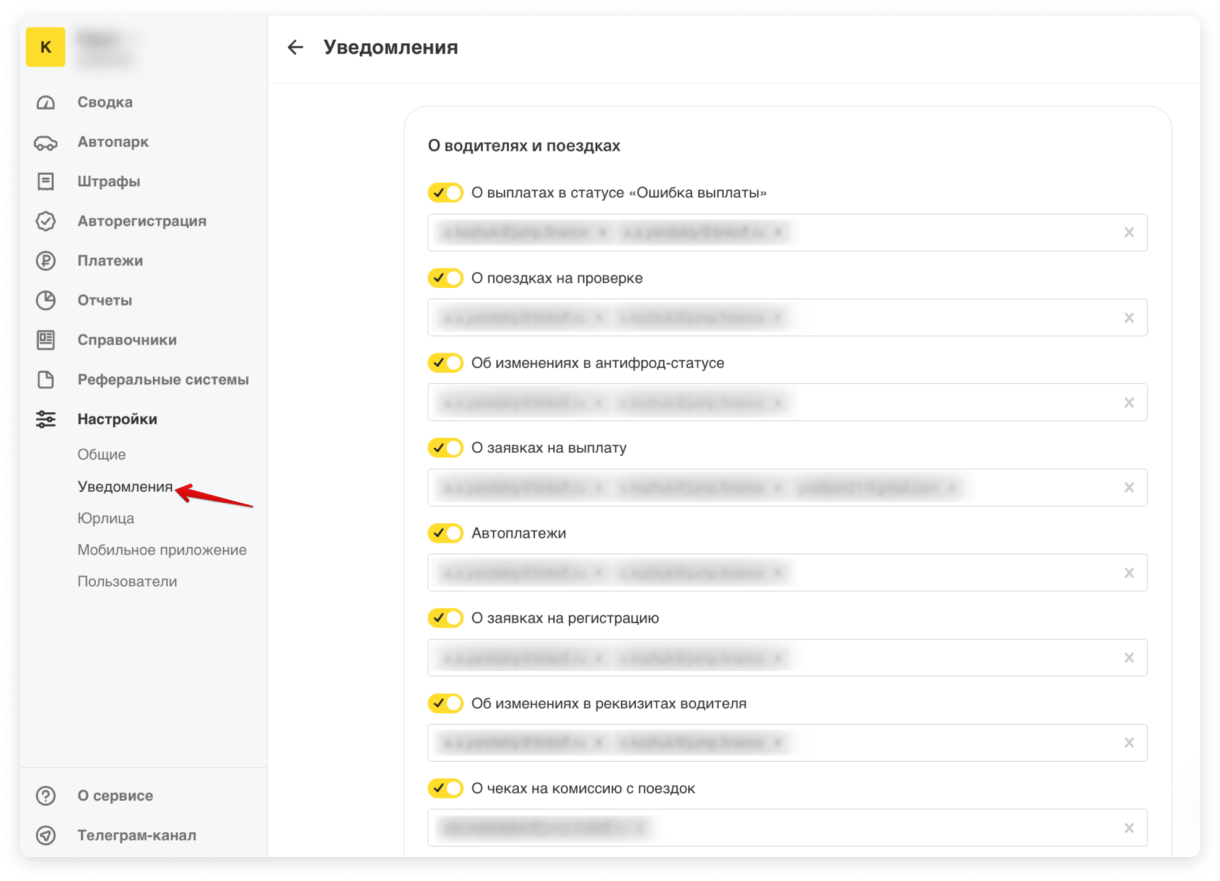Click the checkmark badge icon for Авторегистрация
This screenshot has height=881, width=1220.
coord(46,221)
